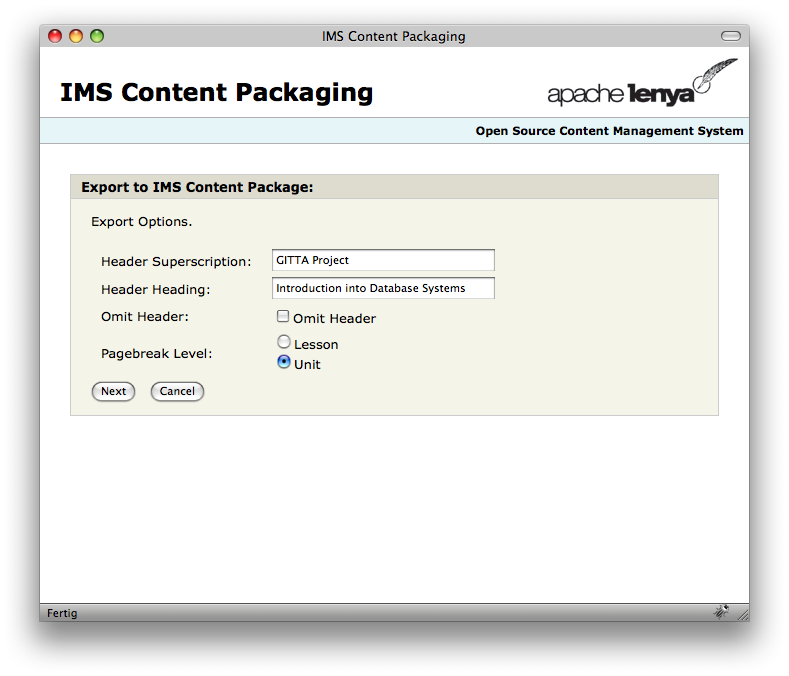Click the Apache Lenya logo
This screenshot has height=676, width=789.
coord(641,84)
